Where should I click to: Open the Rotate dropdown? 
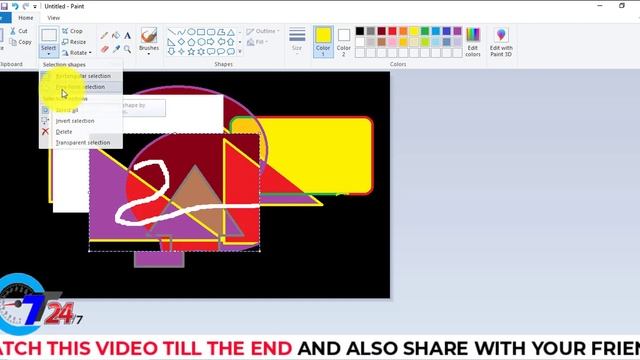[x=77, y=53]
